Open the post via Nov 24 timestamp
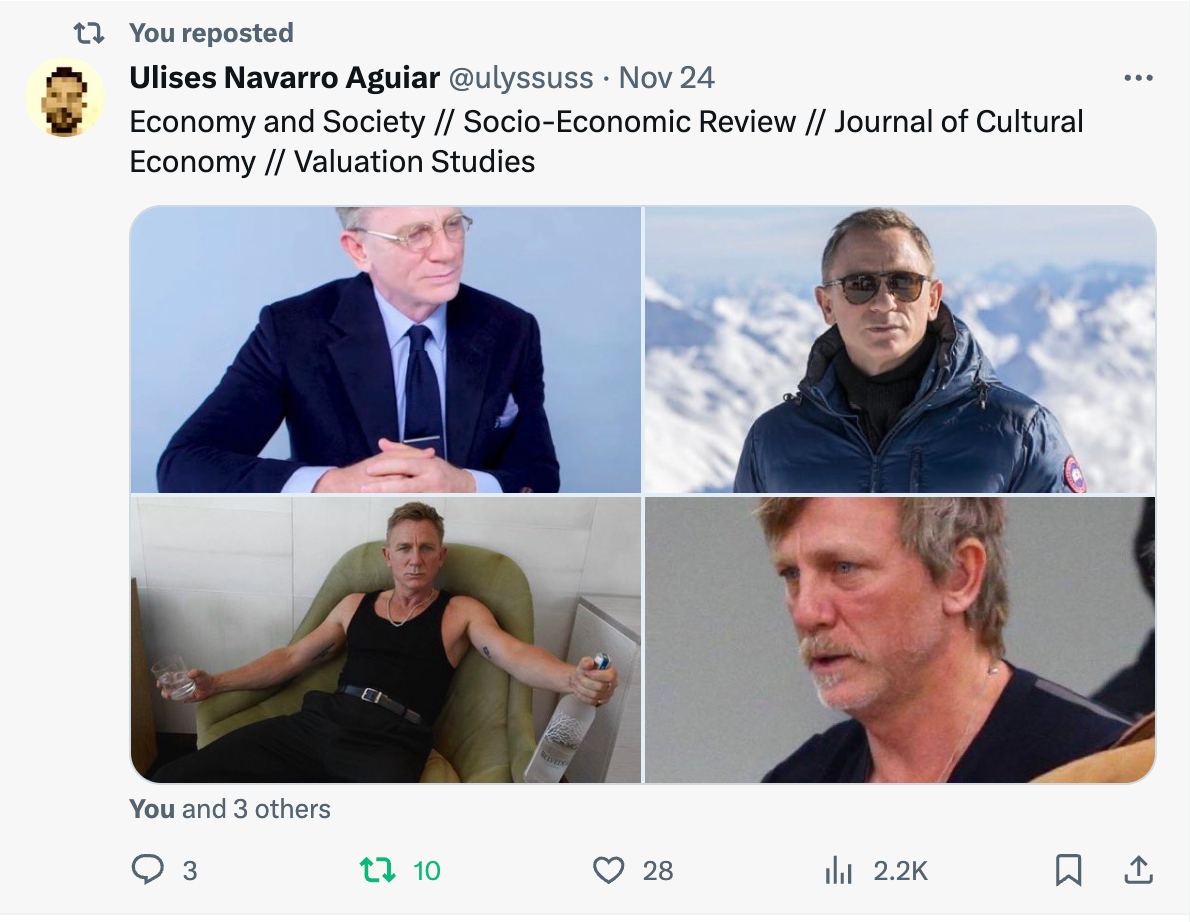1190x922 pixels. [x=667, y=77]
